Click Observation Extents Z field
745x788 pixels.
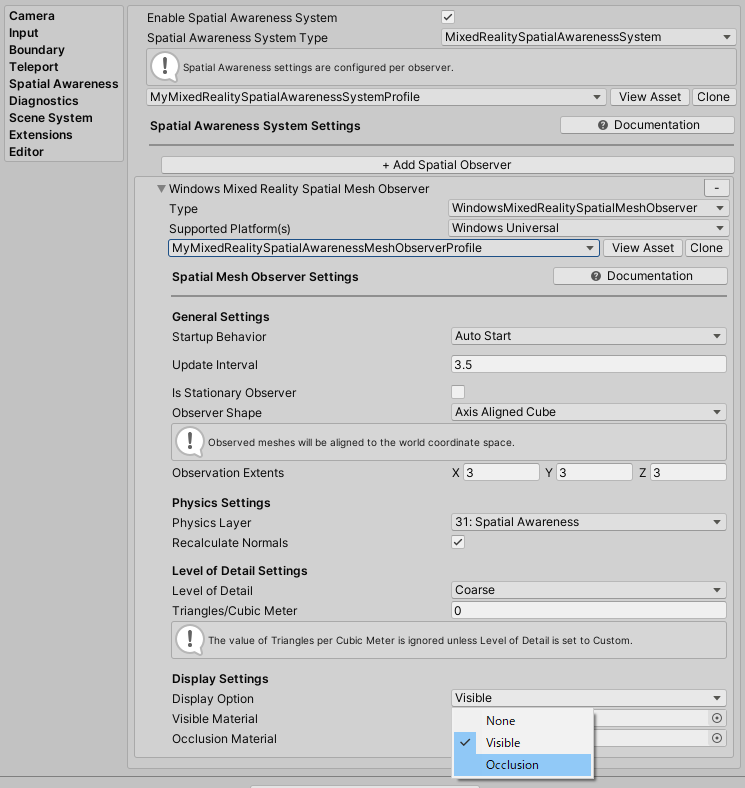(x=688, y=472)
